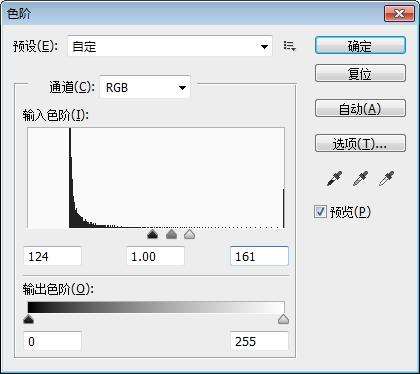Focus the input highlight field showing 161
The image size is (420, 374).
pos(259,256)
